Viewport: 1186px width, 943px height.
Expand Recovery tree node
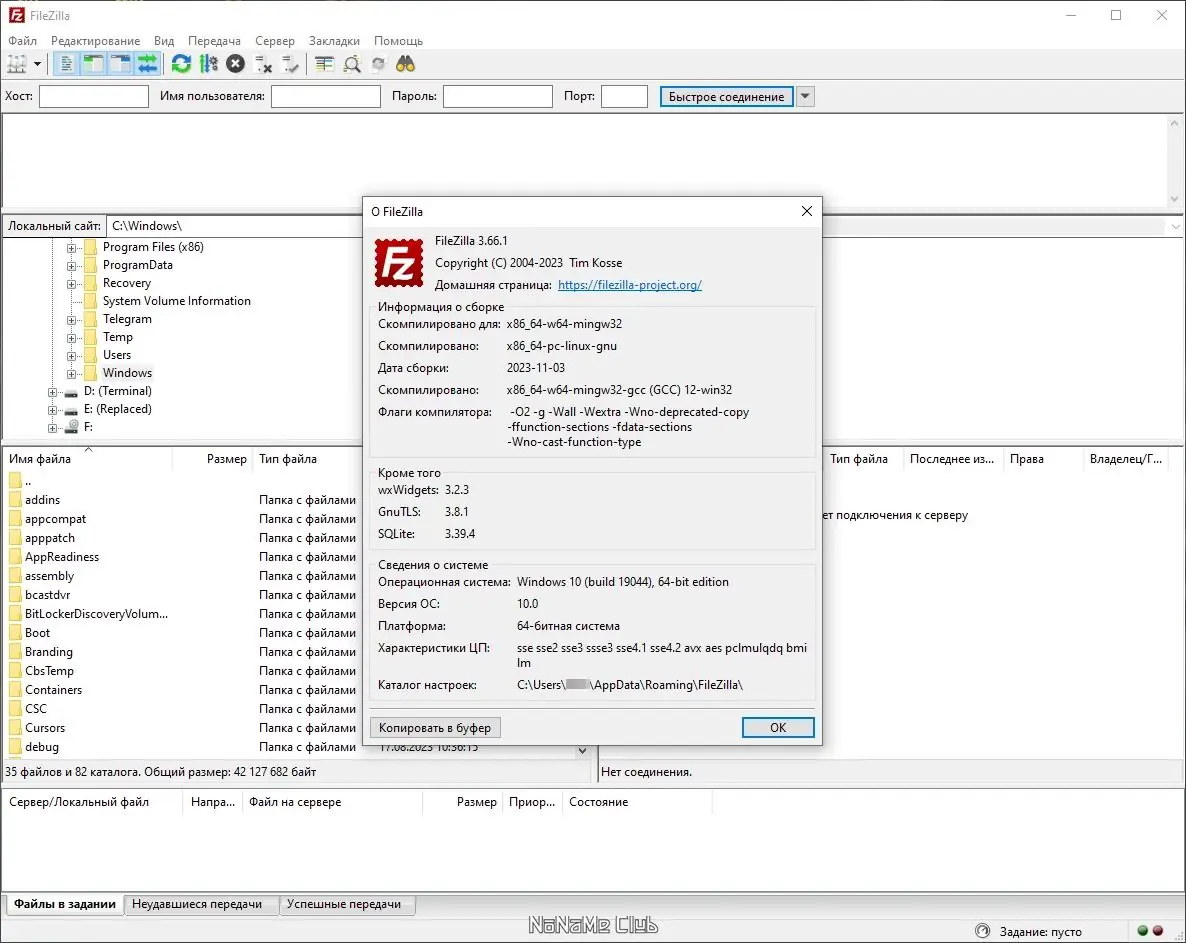click(71, 284)
